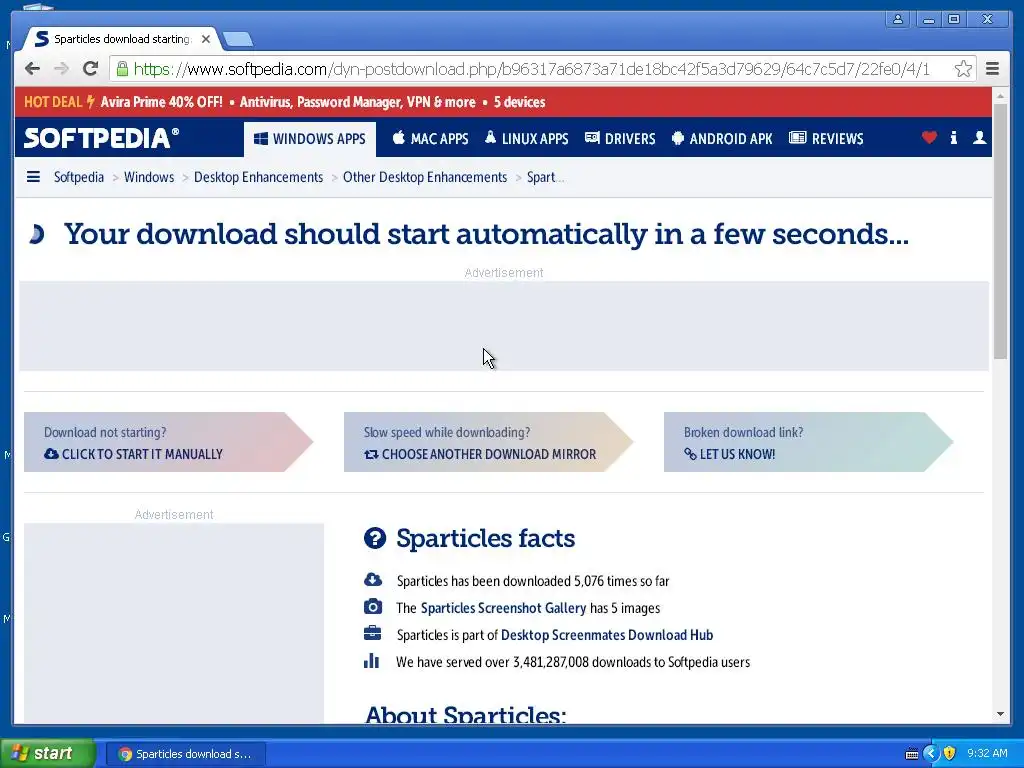Open the Reviews section
Image resolution: width=1024 pixels, height=768 pixels.
(x=826, y=138)
